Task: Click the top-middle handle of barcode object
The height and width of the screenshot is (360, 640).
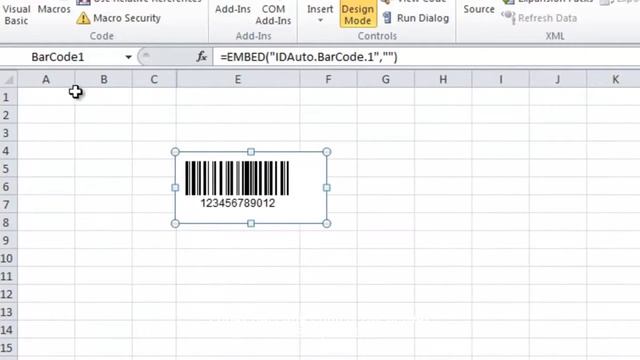Action: (251, 152)
